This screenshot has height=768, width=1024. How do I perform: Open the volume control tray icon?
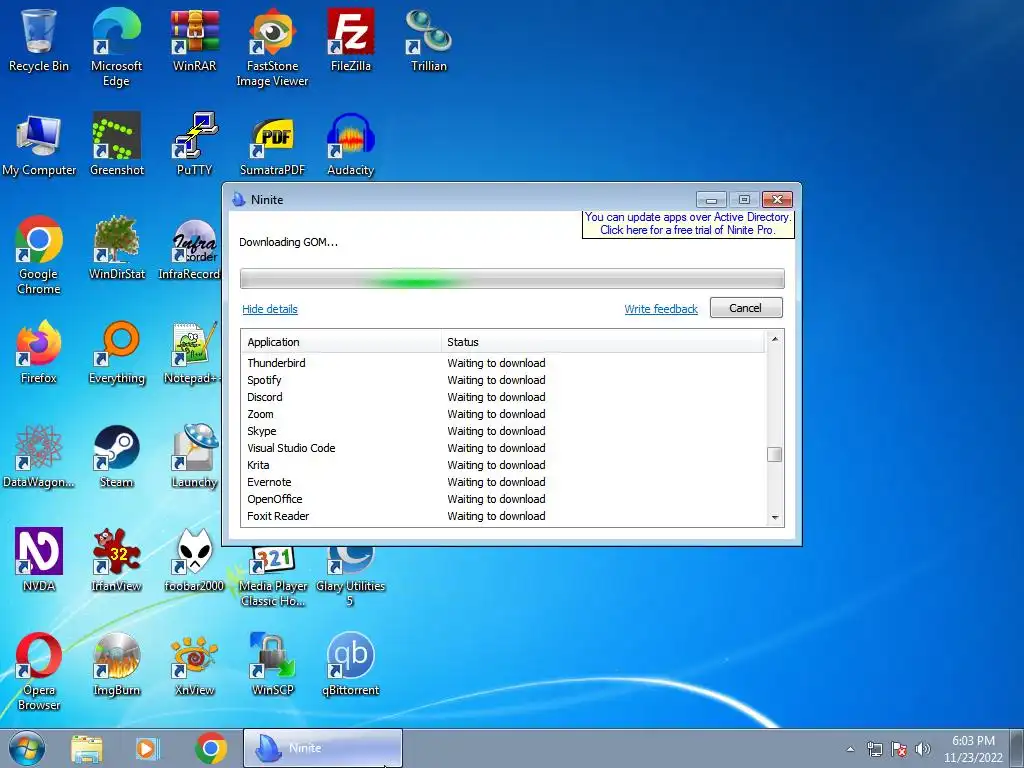(923, 749)
